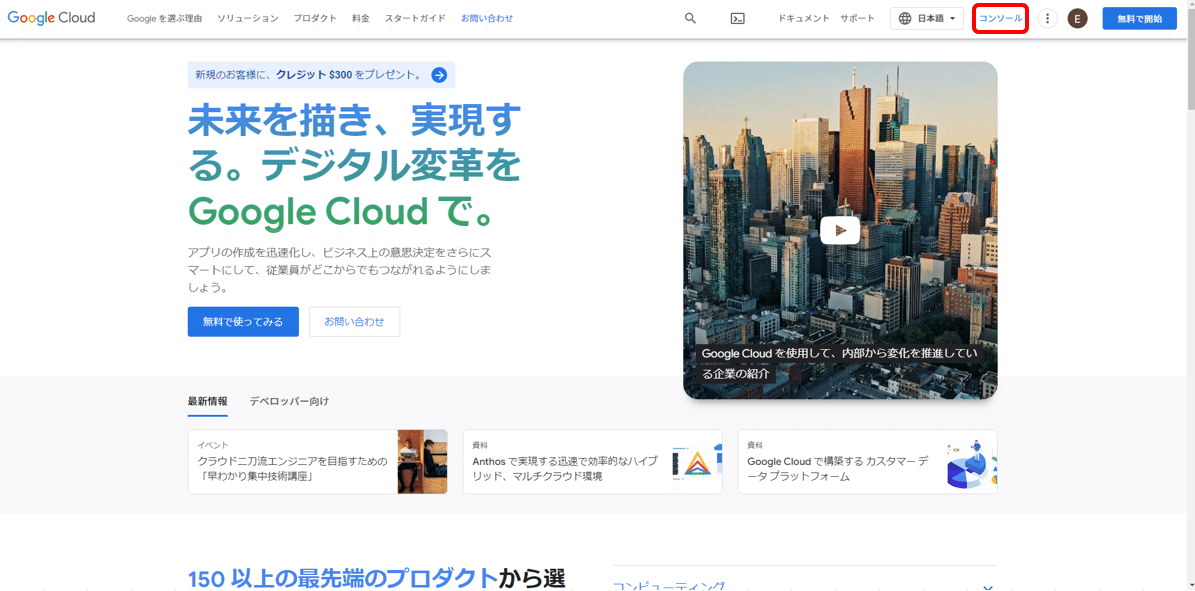
Task: Click the globe language icon
Action: coord(905,18)
